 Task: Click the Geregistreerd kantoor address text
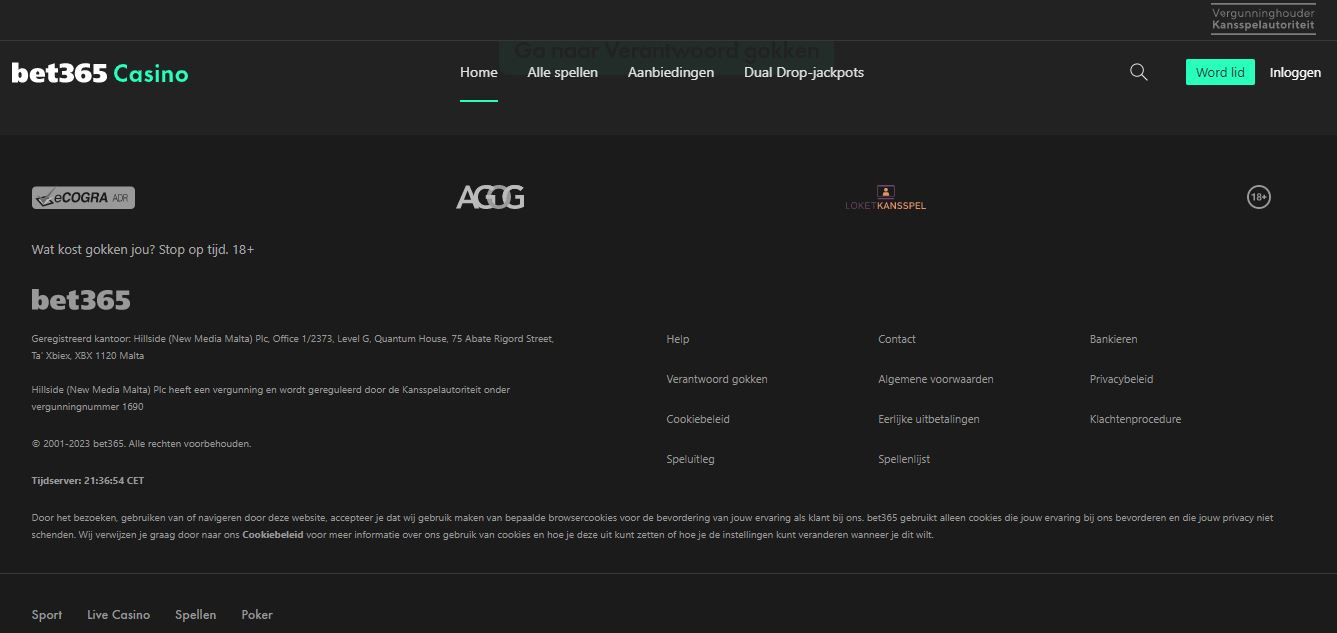point(293,347)
